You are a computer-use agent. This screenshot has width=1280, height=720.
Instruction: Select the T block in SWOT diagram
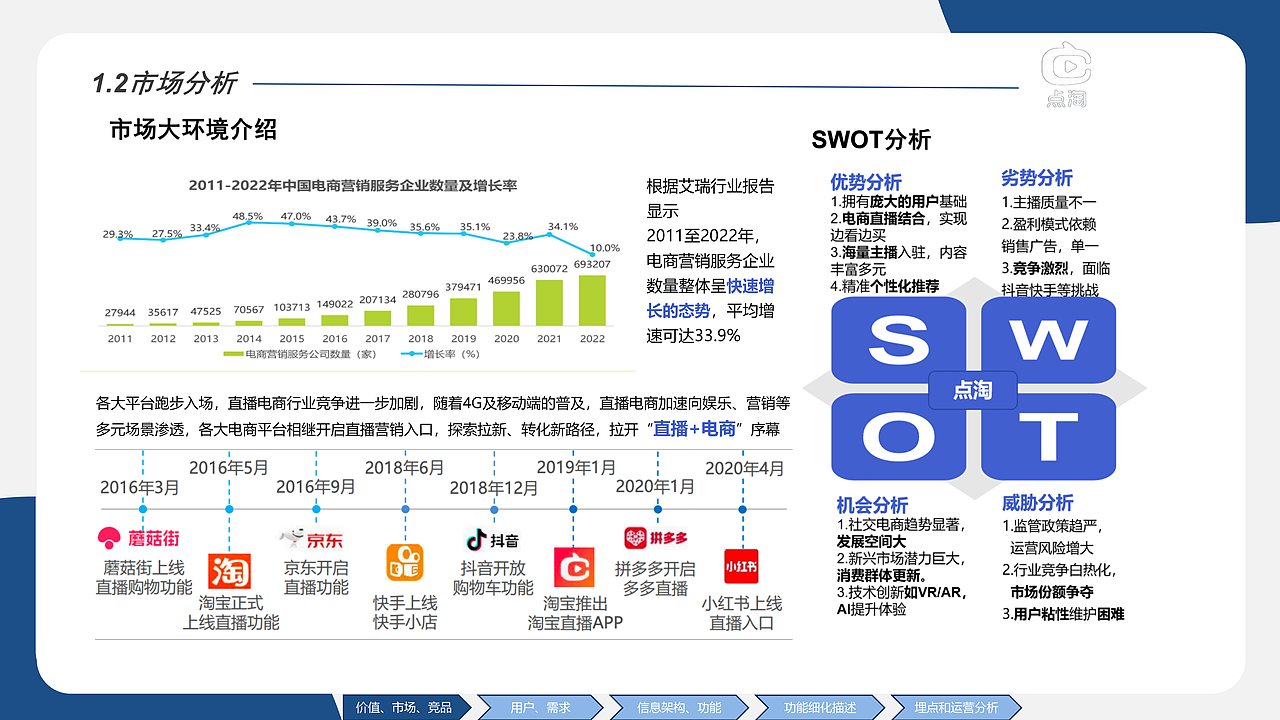click(x=1048, y=438)
